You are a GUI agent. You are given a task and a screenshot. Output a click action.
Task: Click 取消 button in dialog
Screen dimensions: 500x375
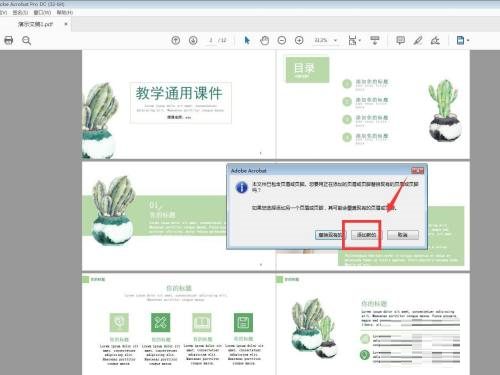pos(403,235)
